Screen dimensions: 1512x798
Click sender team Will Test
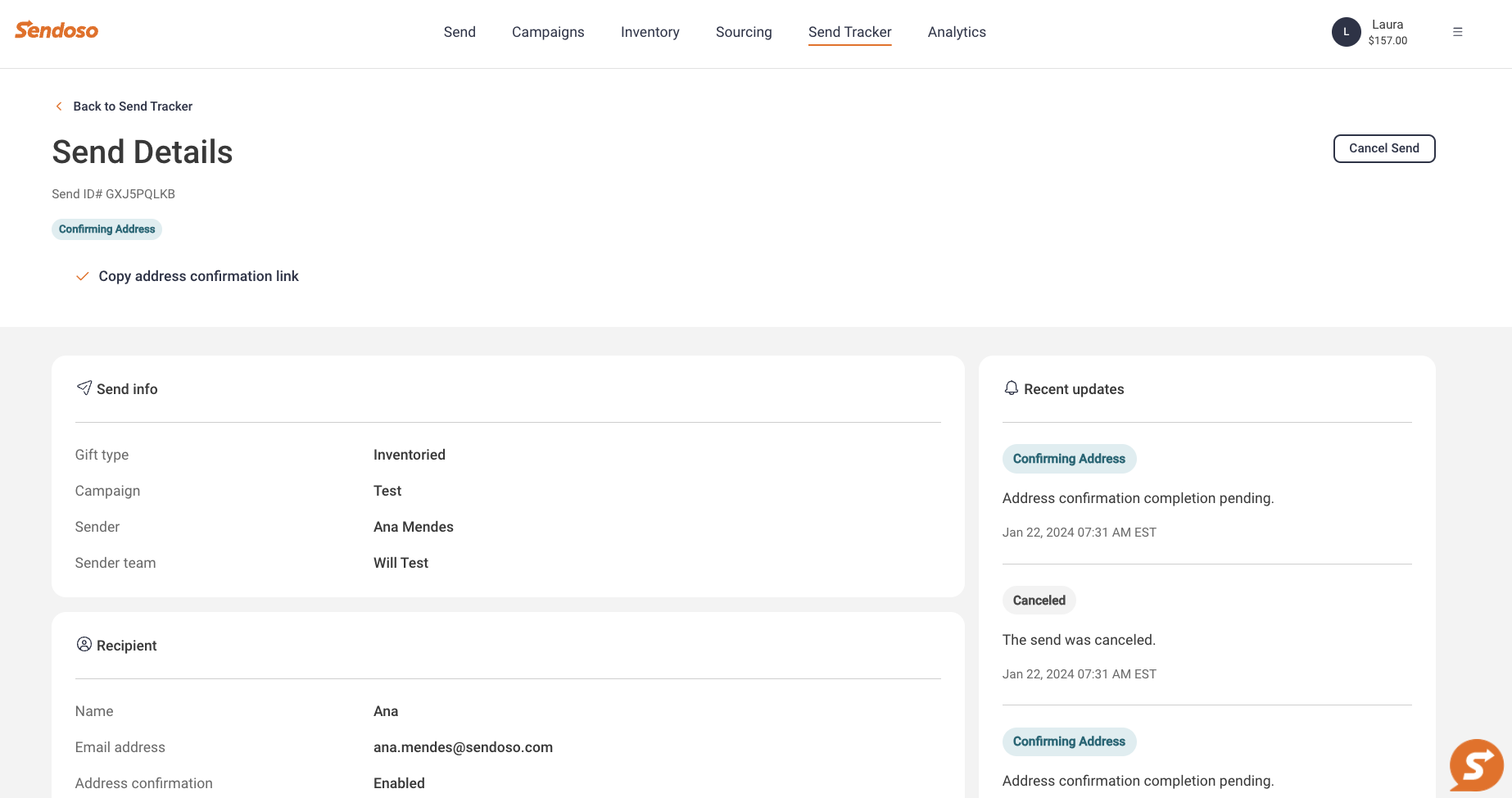tap(401, 563)
